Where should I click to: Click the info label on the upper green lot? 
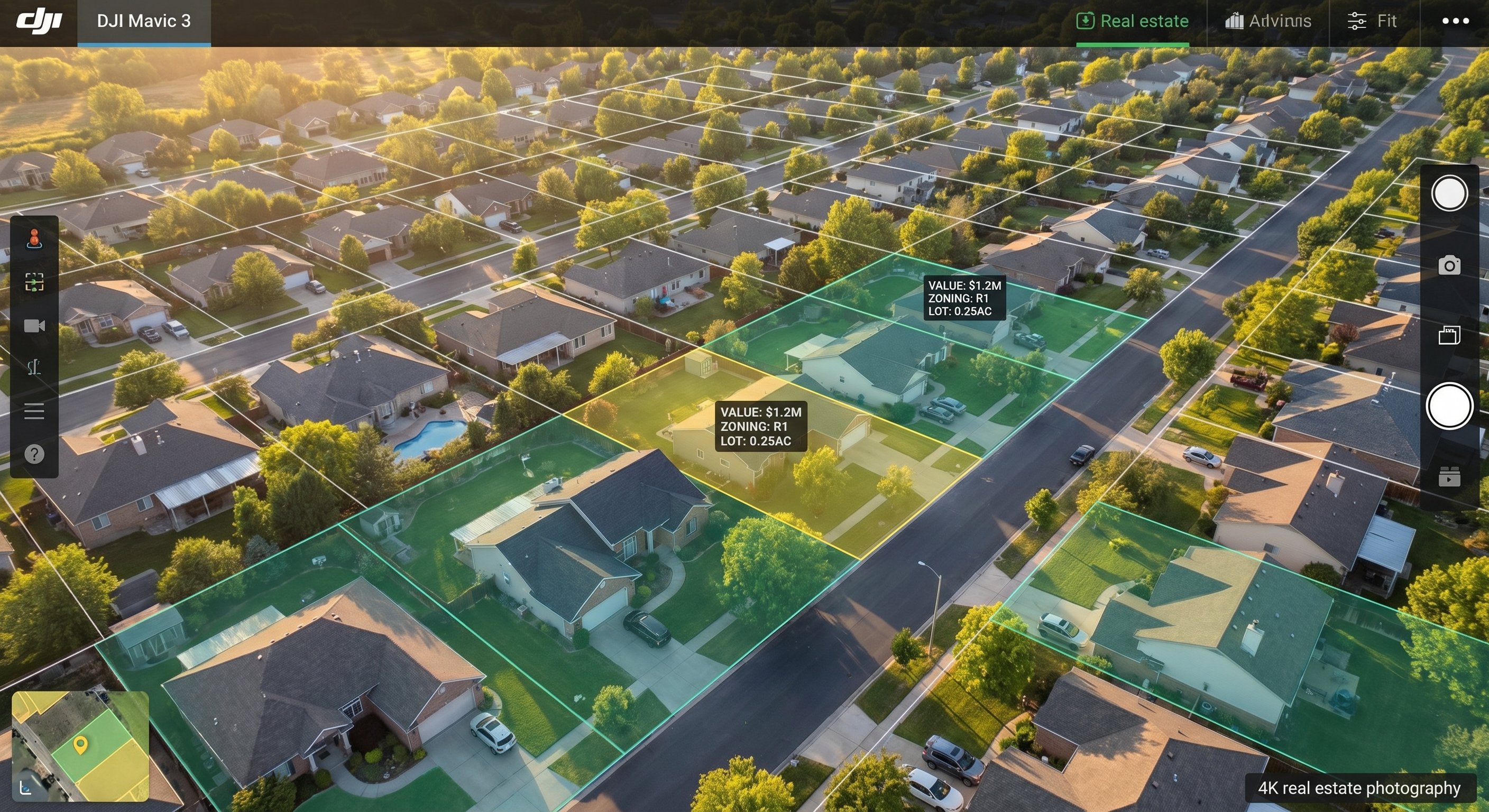pyautogui.click(x=964, y=298)
